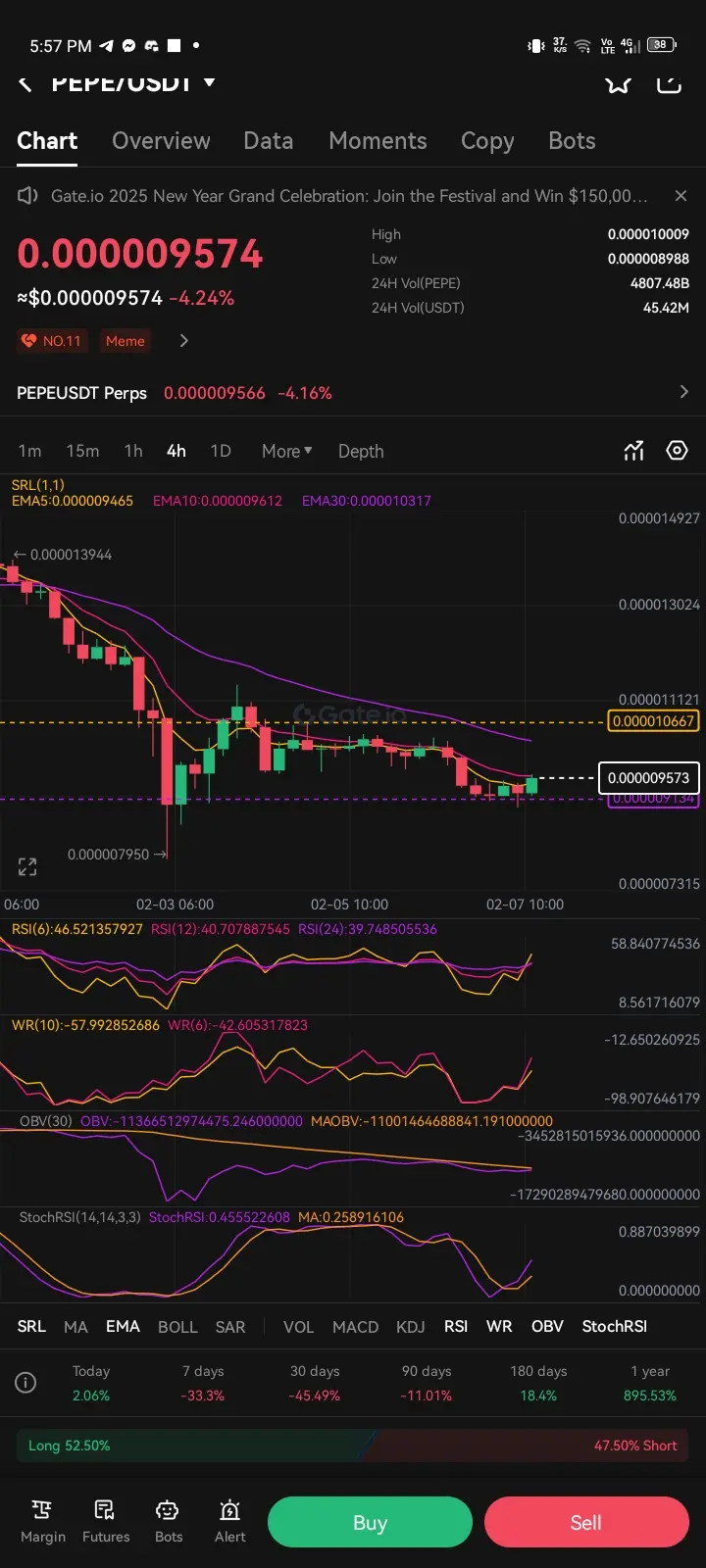The height and width of the screenshot is (1568, 706).
Task: Select the Chart tab
Action: [x=47, y=141]
